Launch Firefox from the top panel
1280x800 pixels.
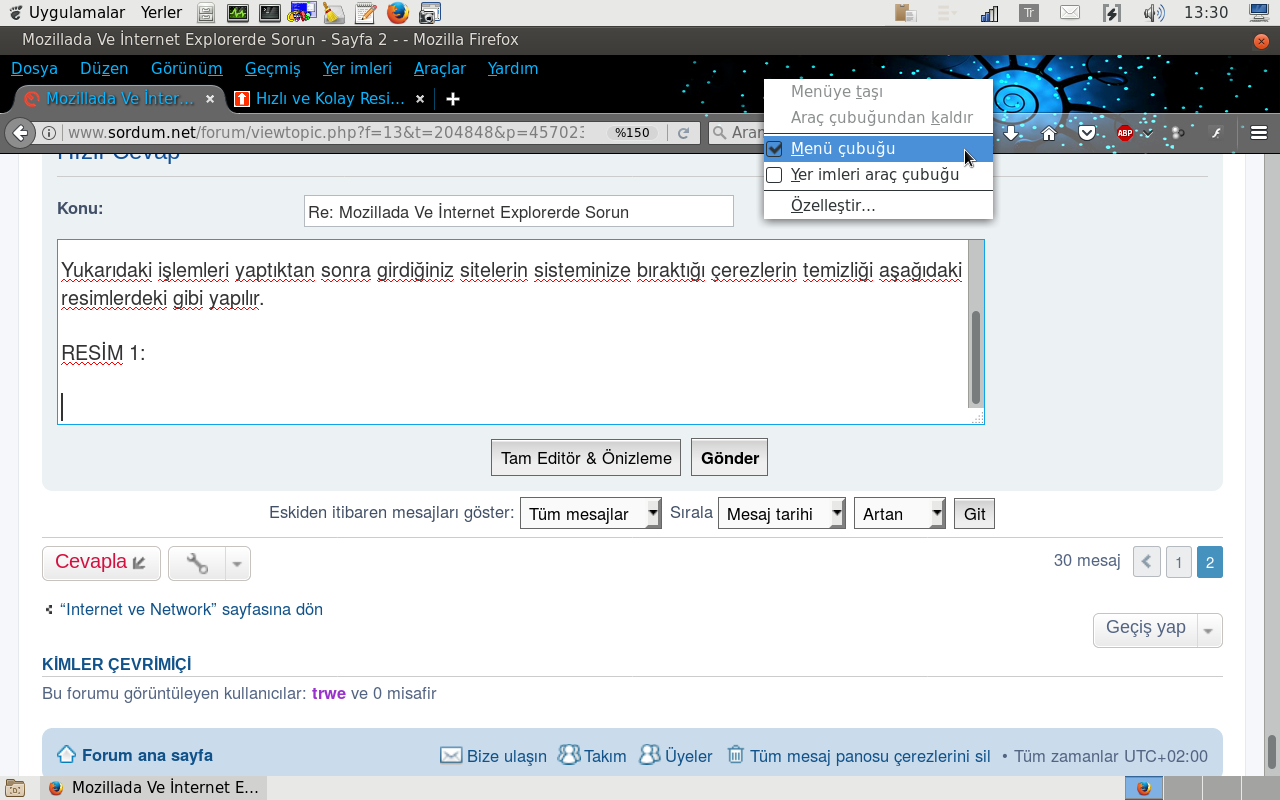(398, 13)
